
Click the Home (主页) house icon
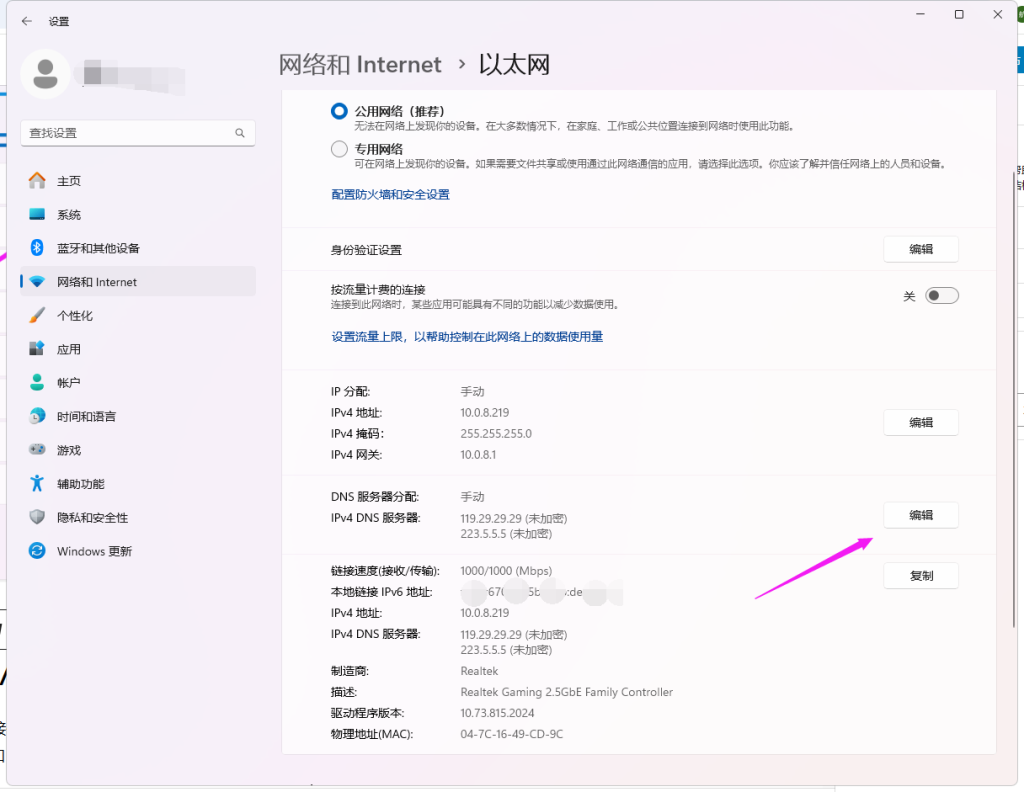[x=37, y=181]
